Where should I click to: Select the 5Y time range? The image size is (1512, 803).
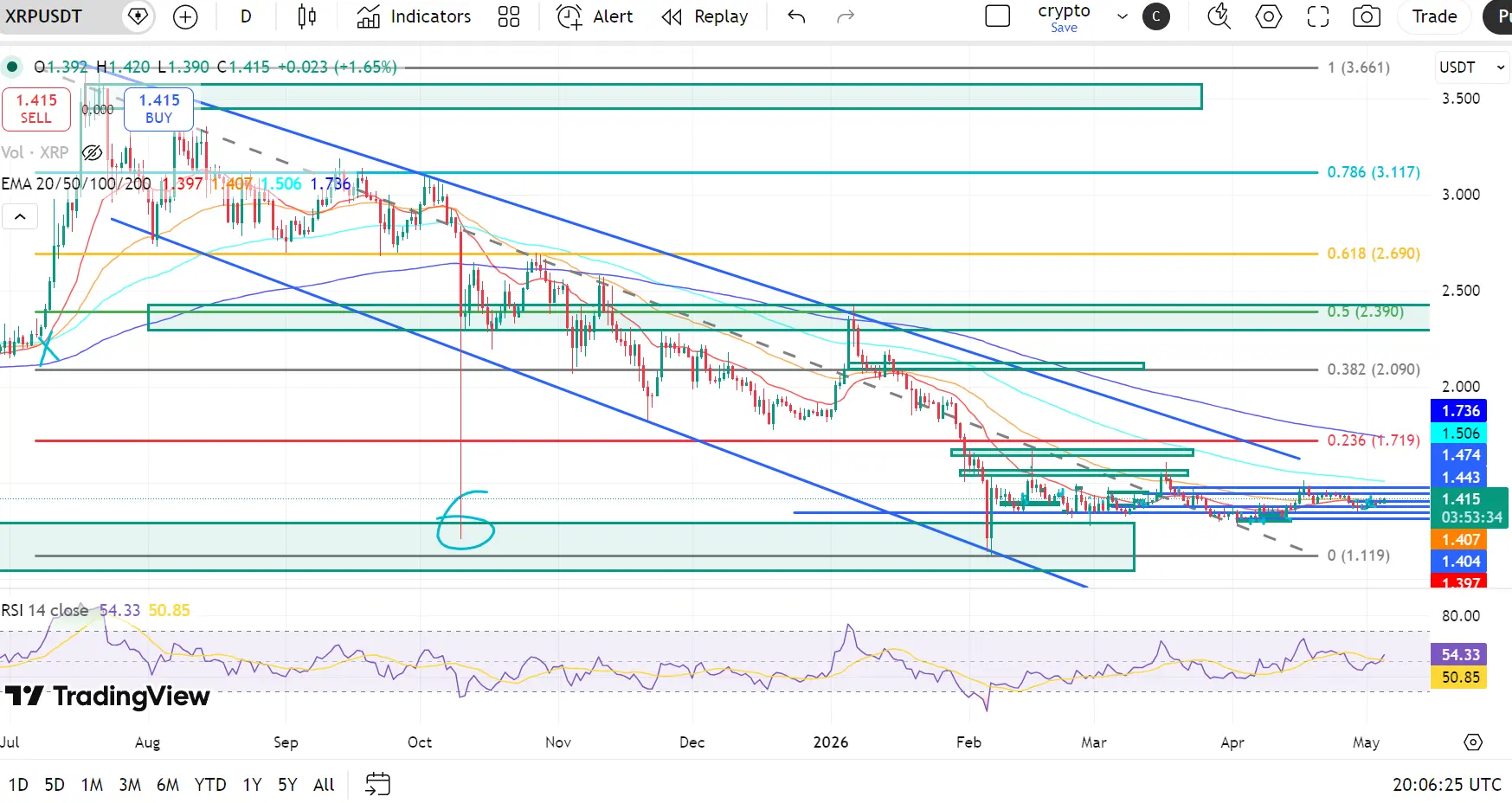pos(287,785)
